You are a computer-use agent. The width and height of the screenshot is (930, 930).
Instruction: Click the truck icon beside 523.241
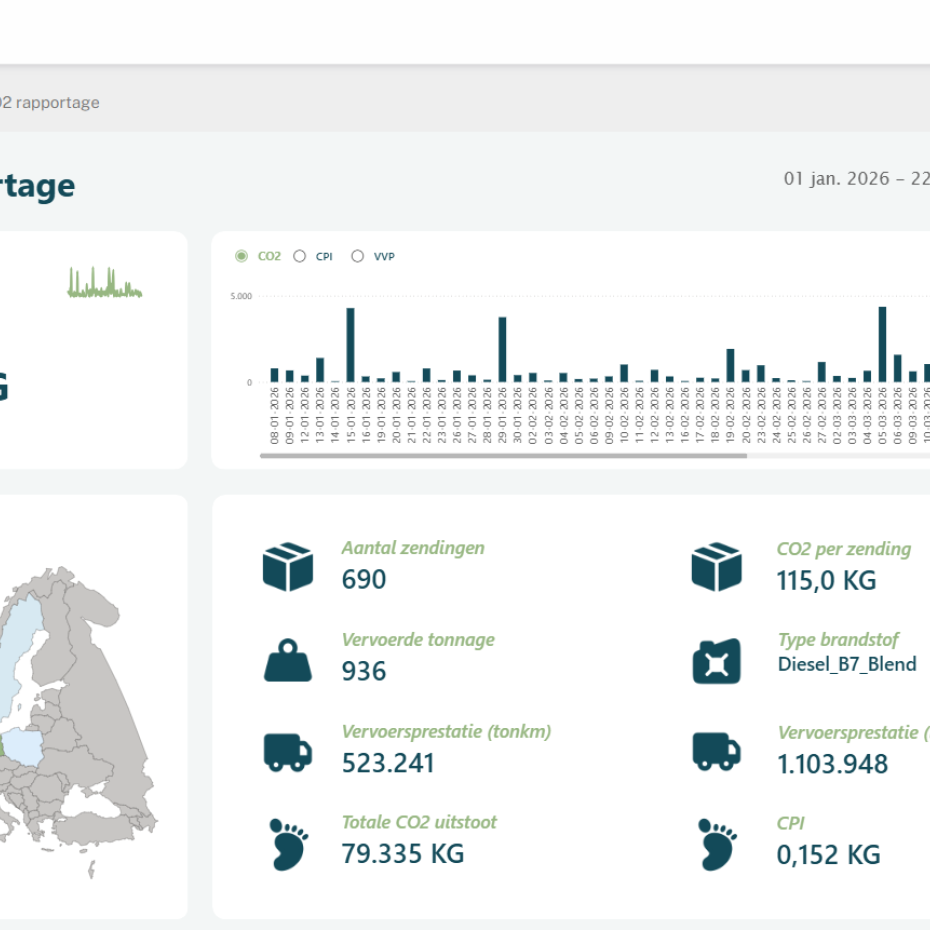[x=288, y=753]
